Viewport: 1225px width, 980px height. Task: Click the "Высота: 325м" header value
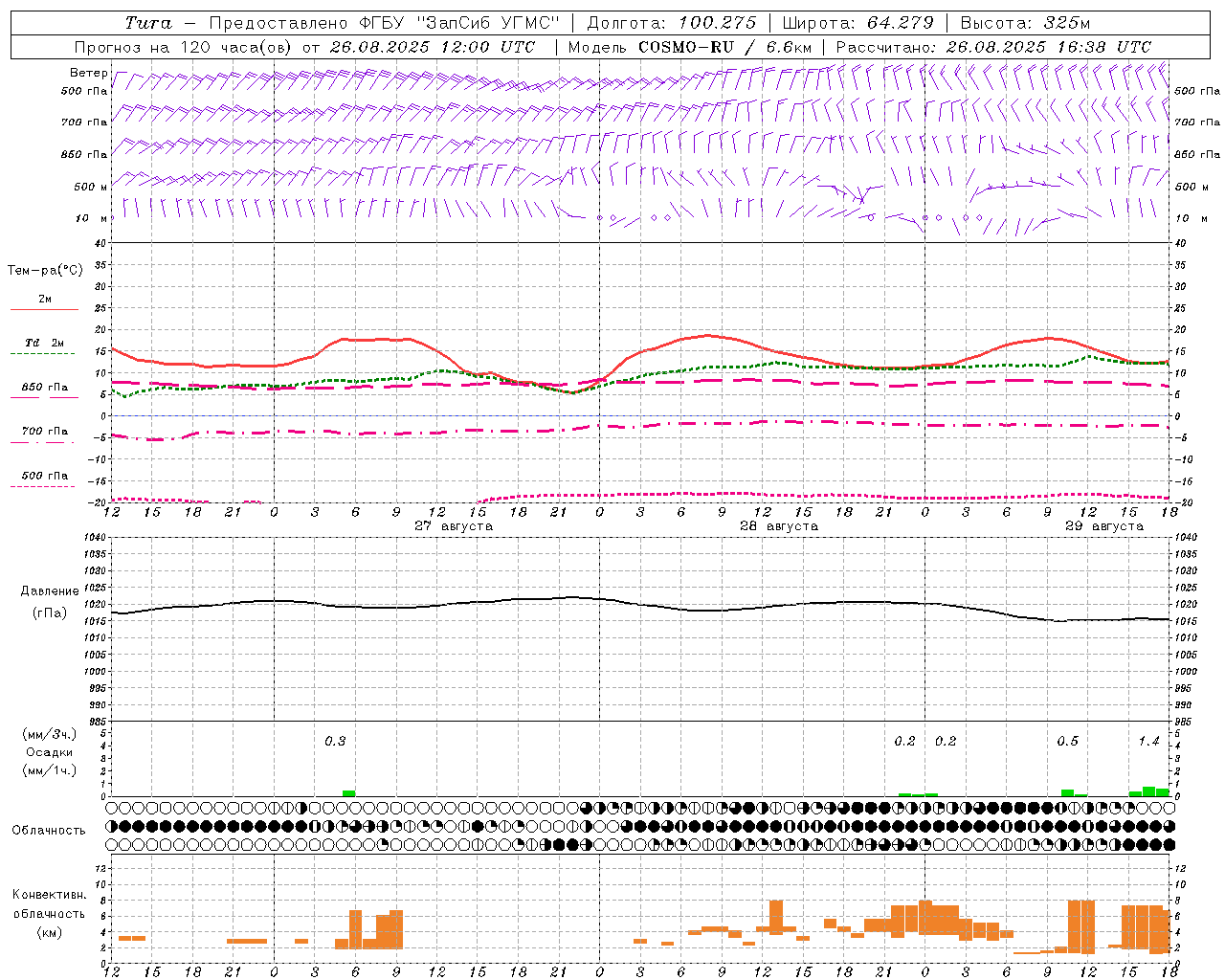click(1025, 23)
